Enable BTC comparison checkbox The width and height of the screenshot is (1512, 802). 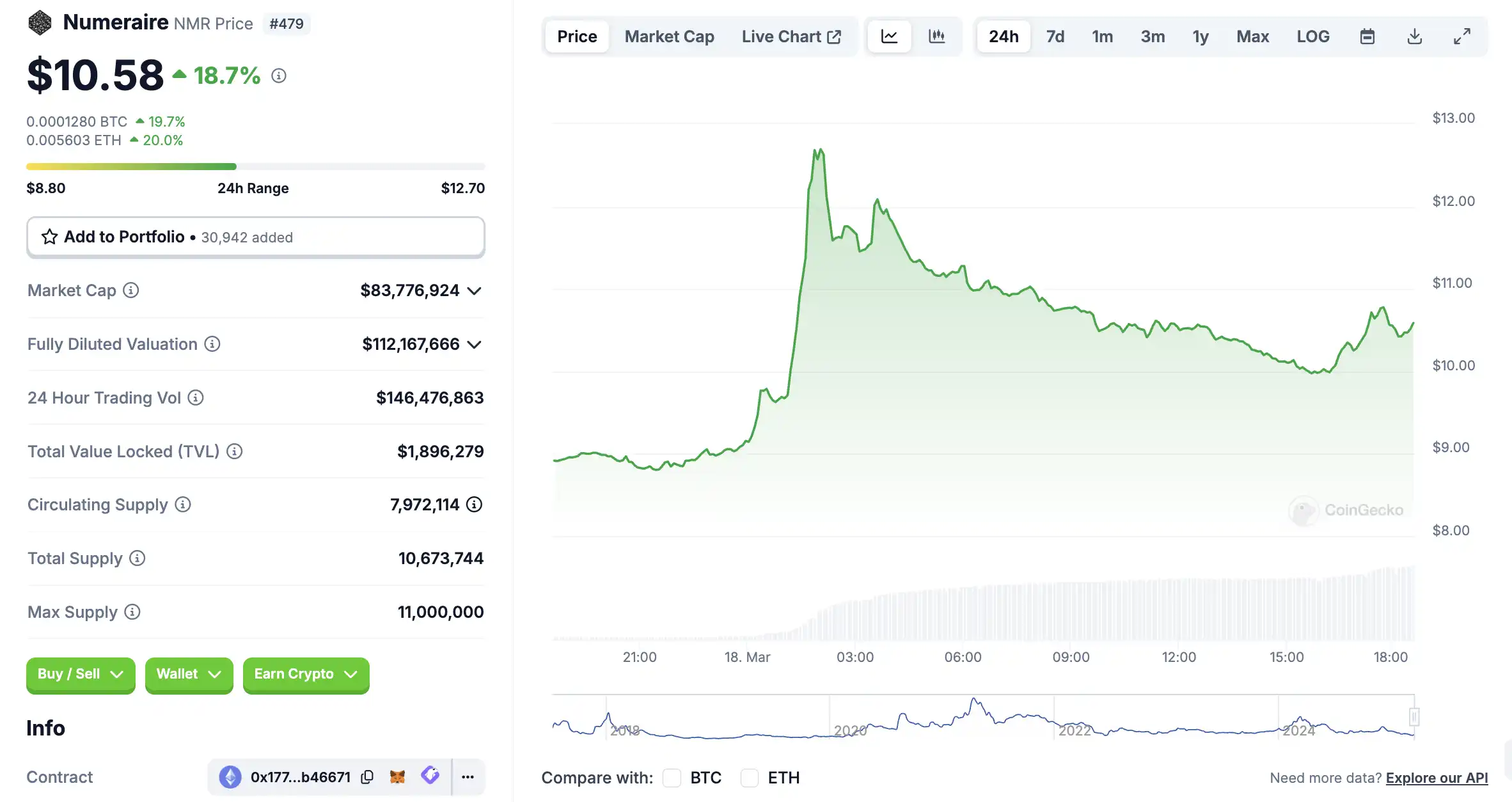click(x=672, y=778)
